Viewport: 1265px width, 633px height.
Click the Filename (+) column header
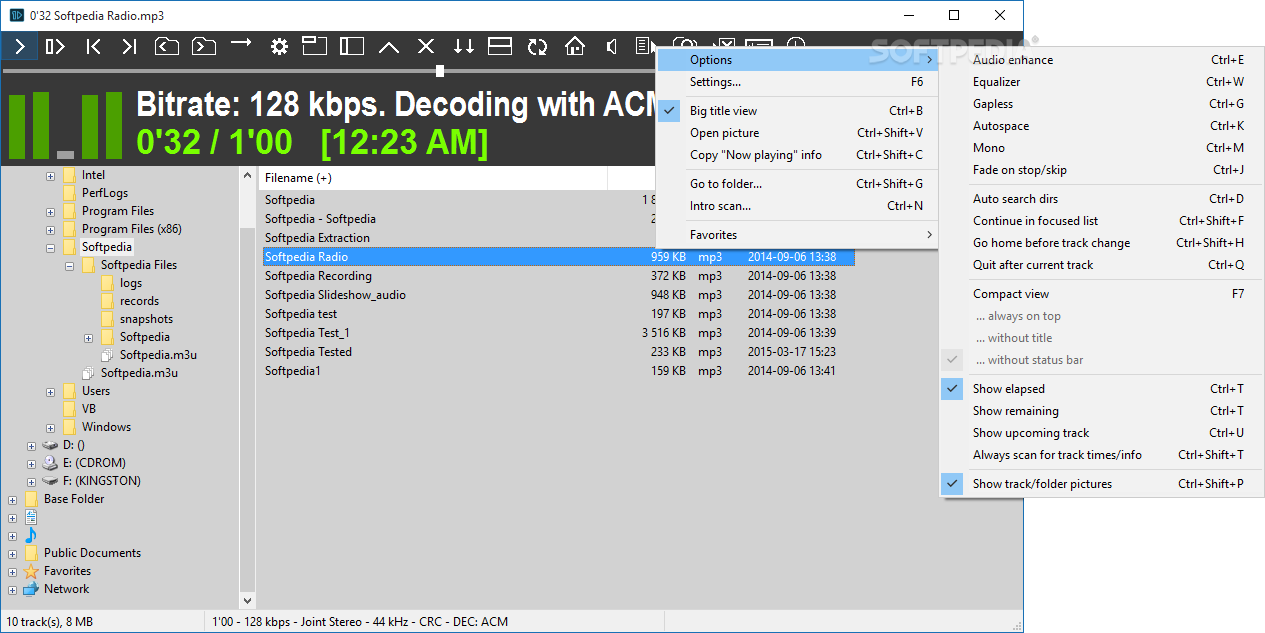click(x=433, y=178)
